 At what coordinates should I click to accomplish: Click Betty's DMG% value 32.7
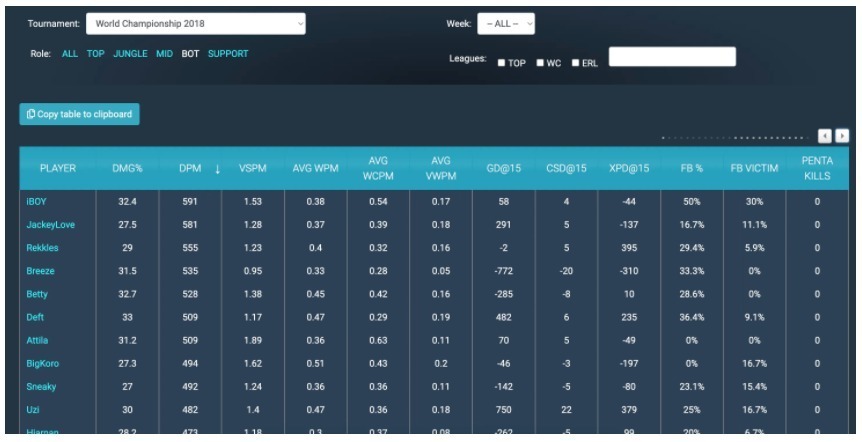pyautogui.click(x=128, y=294)
